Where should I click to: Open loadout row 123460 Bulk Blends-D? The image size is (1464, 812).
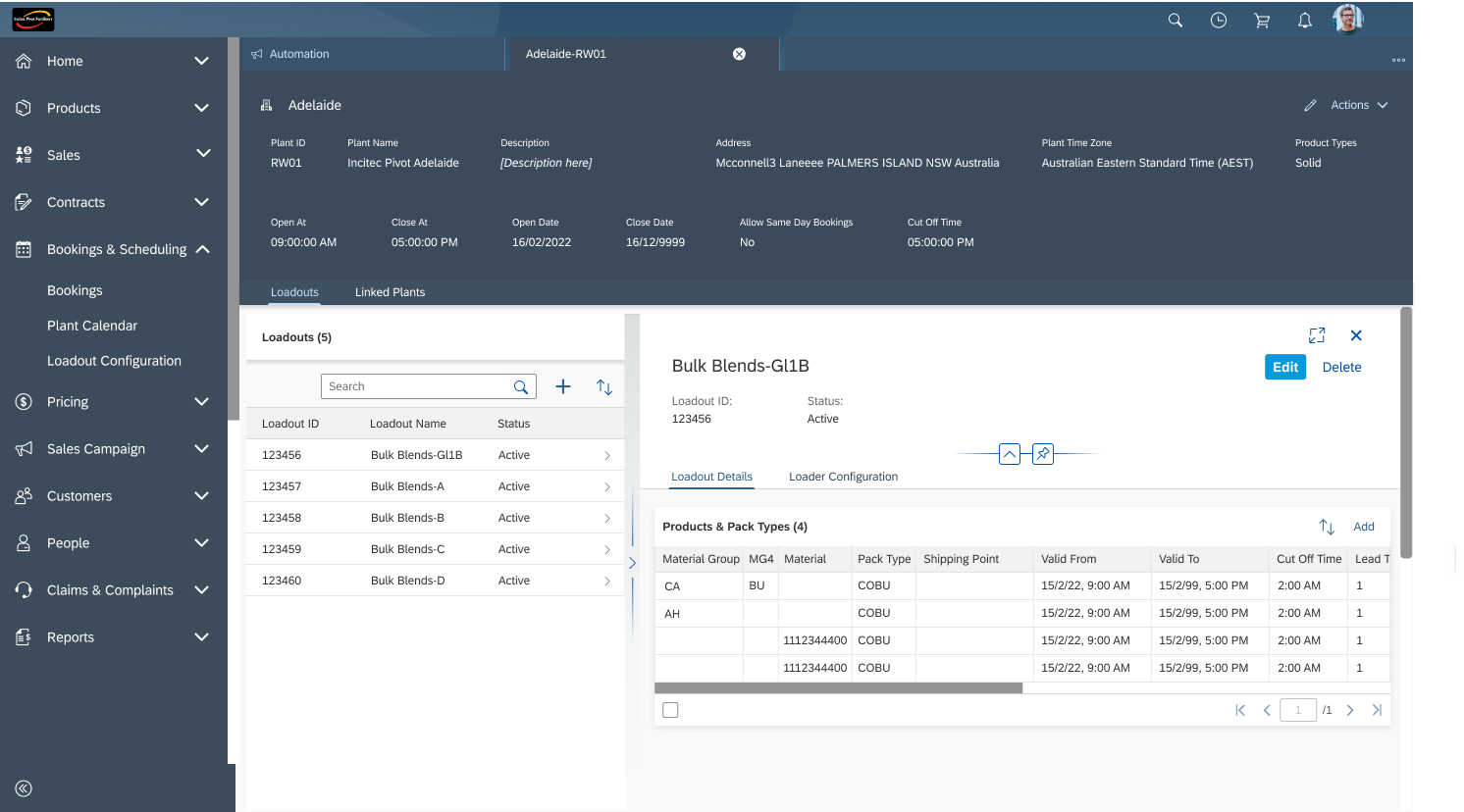pyautogui.click(x=435, y=581)
